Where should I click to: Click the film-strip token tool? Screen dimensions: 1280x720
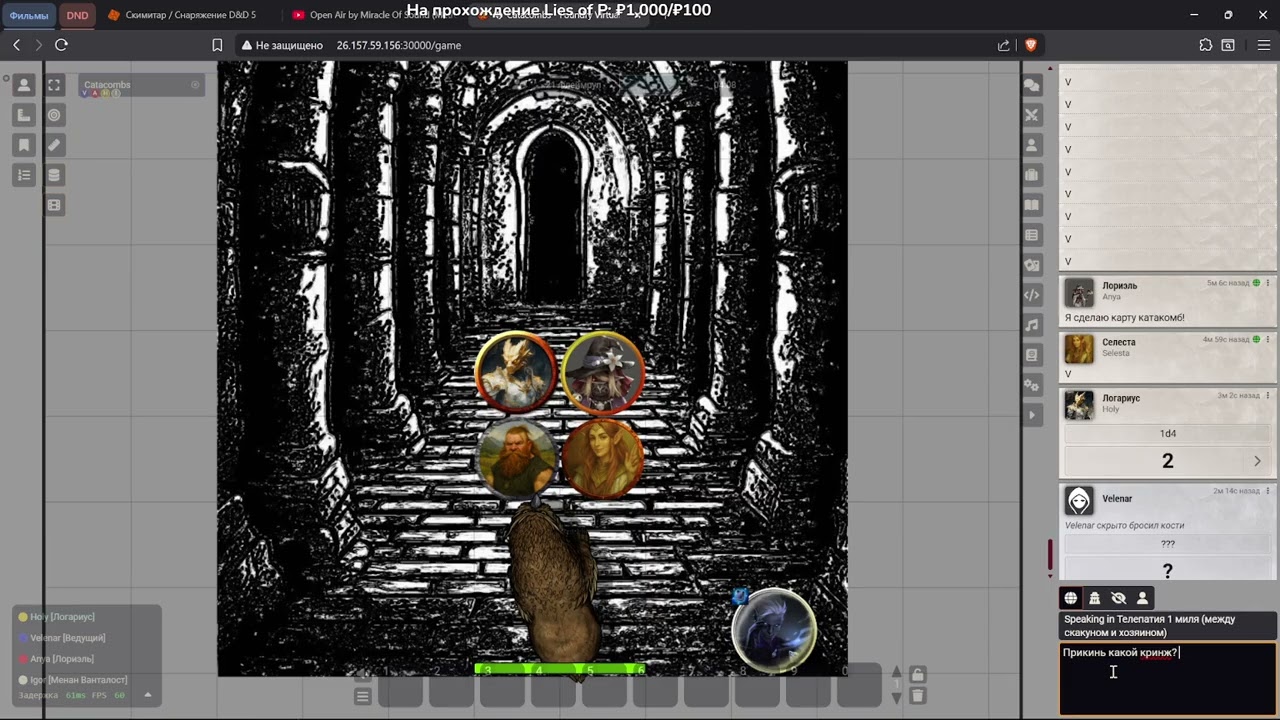tap(54, 206)
